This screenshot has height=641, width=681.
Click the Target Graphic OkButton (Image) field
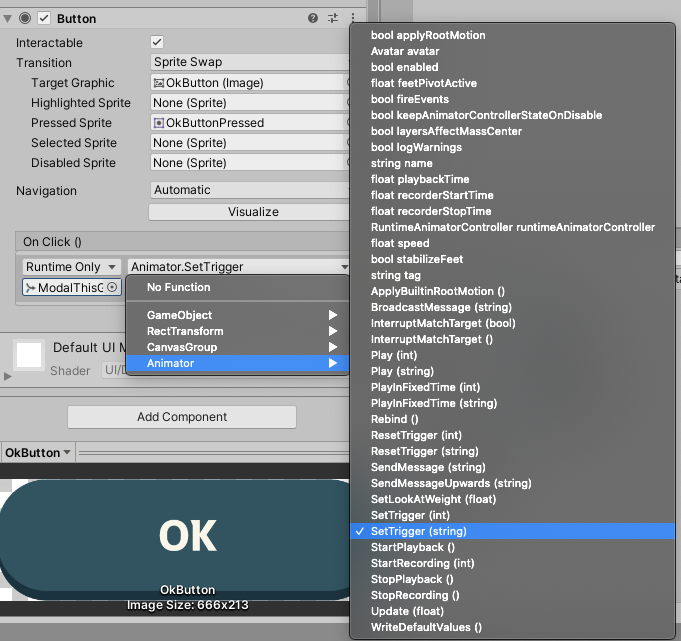coord(250,83)
